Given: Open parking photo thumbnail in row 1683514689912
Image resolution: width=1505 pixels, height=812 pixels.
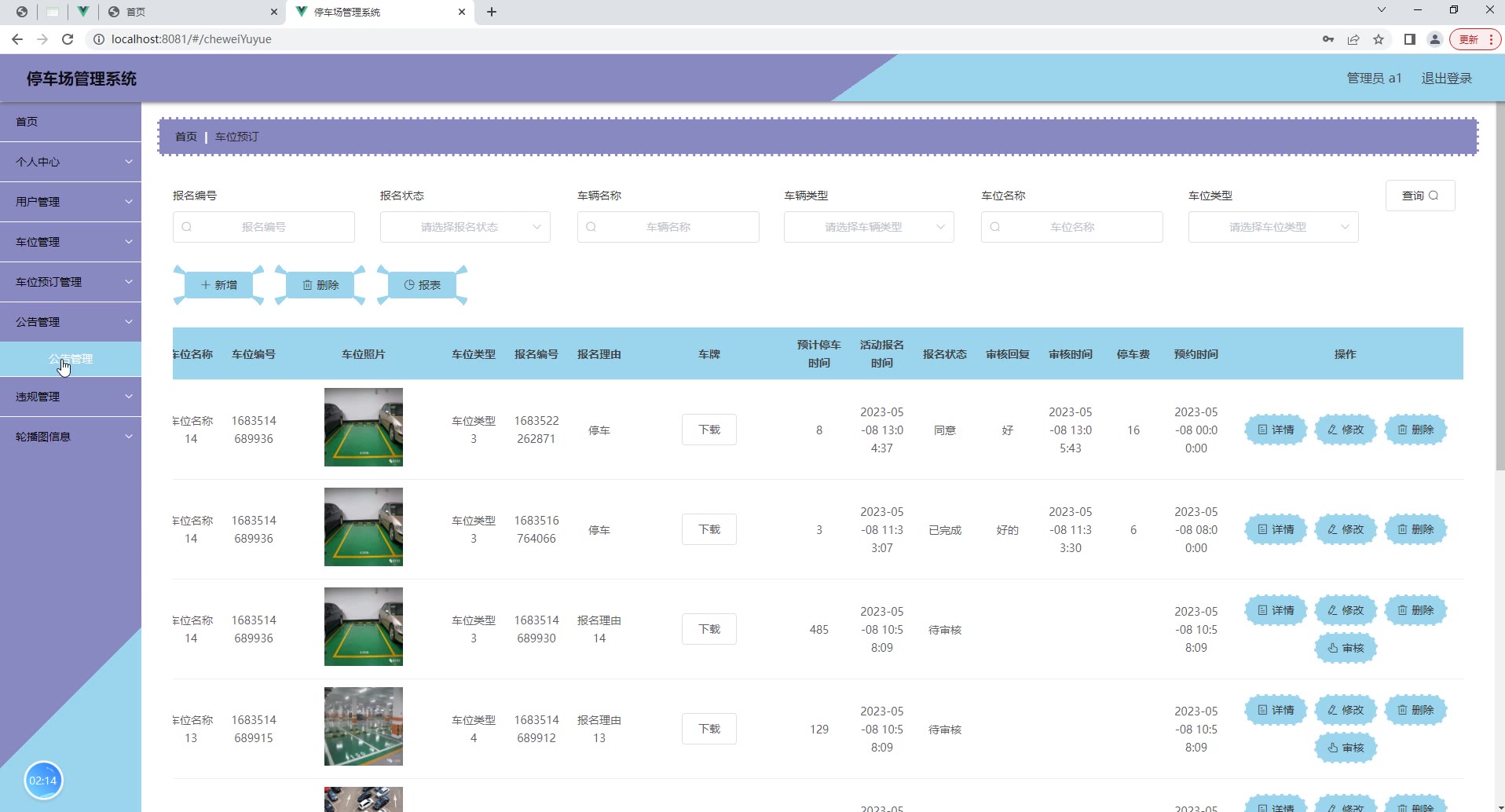Looking at the screenshot, I should tap(364, 726).
